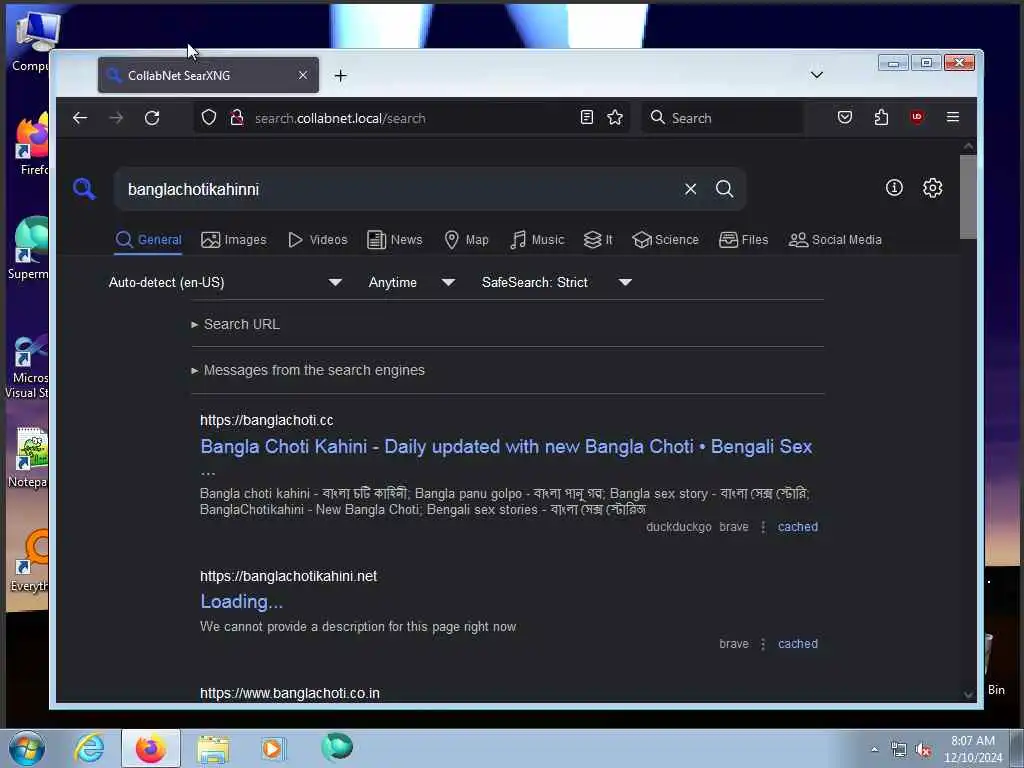
Task: Open the tracking protection shield icon
Action: click(x=208, y=118)
